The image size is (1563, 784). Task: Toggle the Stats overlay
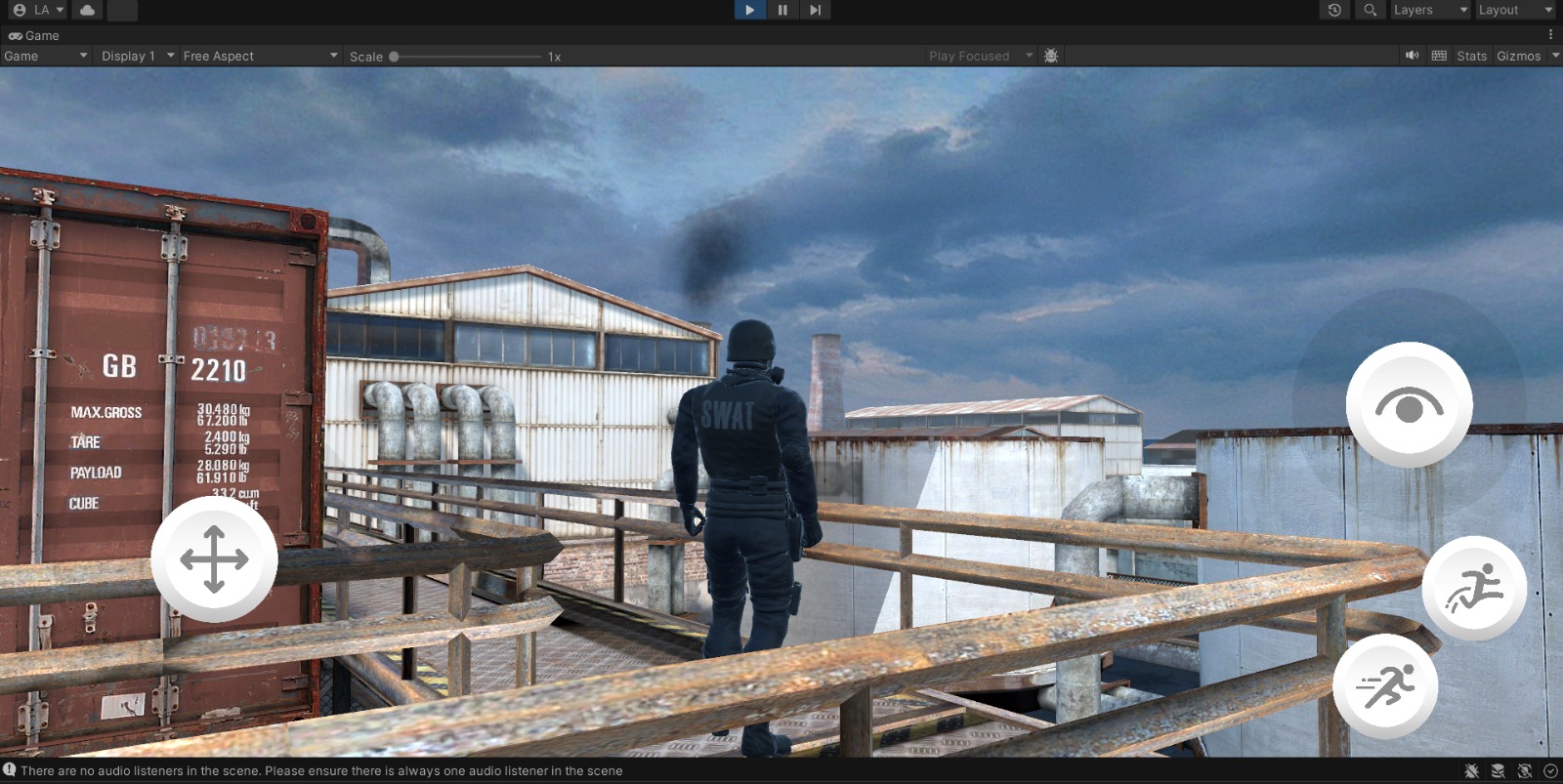click(1471, 56)
